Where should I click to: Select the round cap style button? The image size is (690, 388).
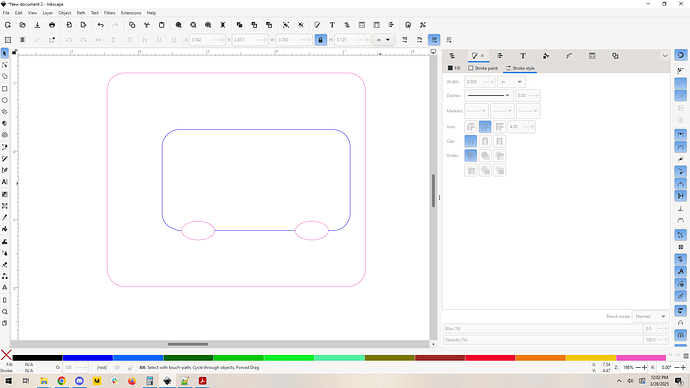tap(485, 141)
